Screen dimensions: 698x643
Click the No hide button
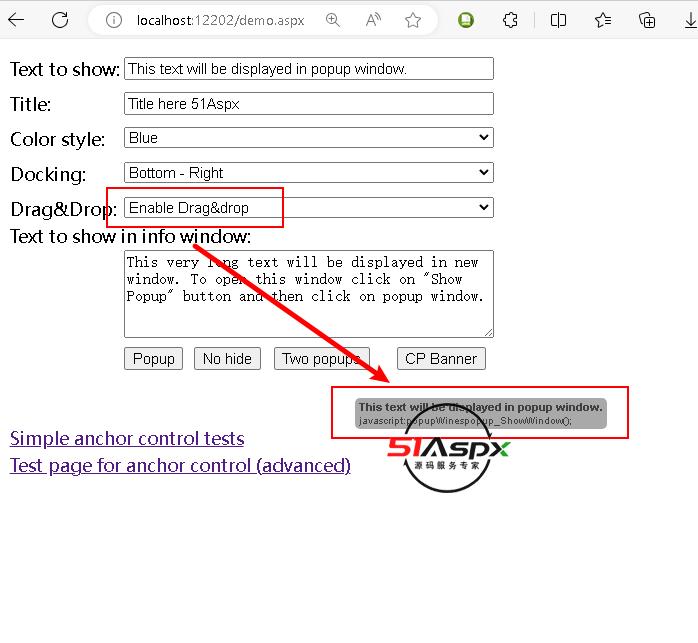227,358
